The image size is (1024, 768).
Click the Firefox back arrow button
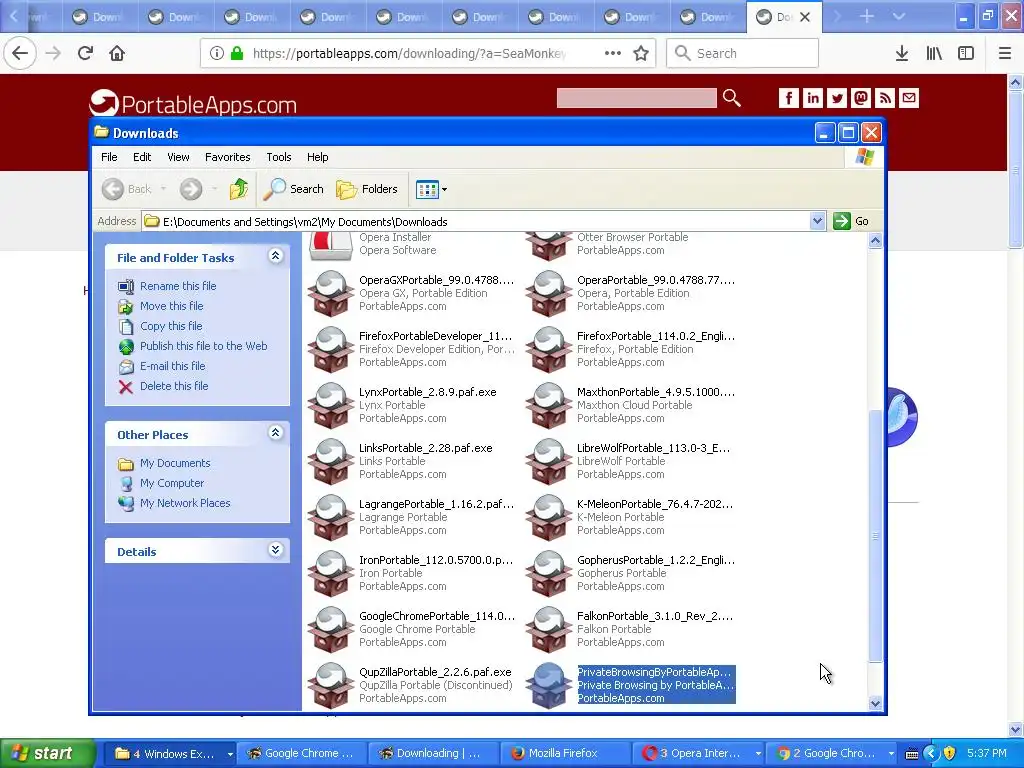(x=20, y=53)
